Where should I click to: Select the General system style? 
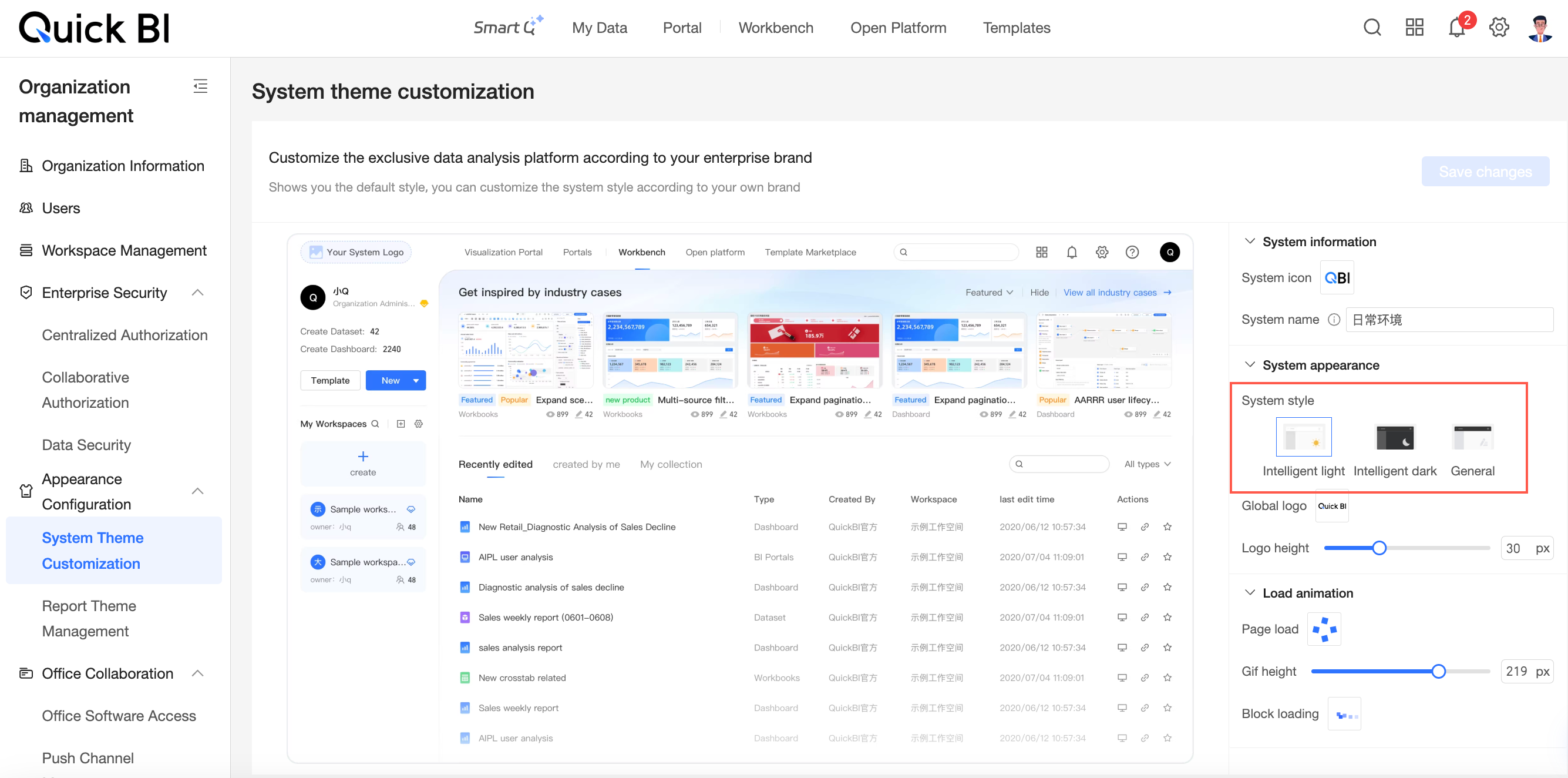click(x=1472, y=437)
